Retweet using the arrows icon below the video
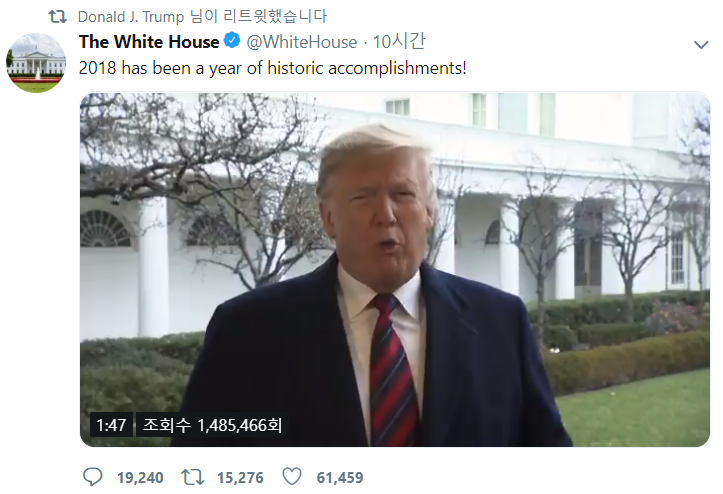Screen dimensions: 723x494 click(192, 477)
